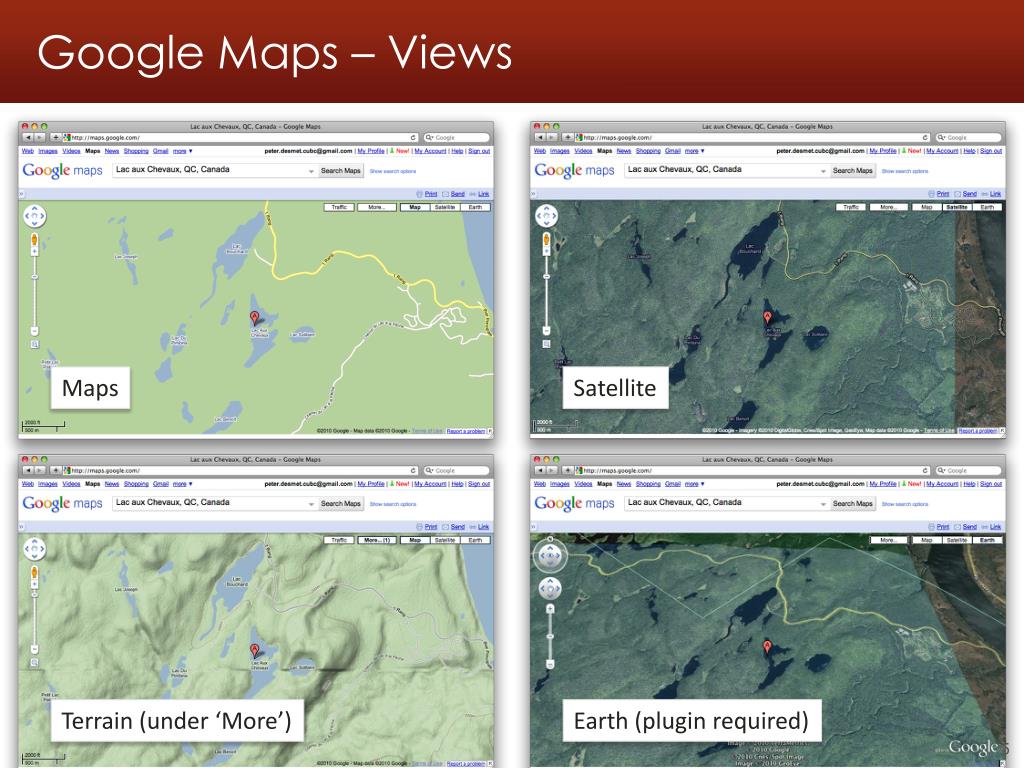The width and height of the screenshot is (1024, 768).
Task: Click the pan control in the Maps view
Action: tap(35, 216)
